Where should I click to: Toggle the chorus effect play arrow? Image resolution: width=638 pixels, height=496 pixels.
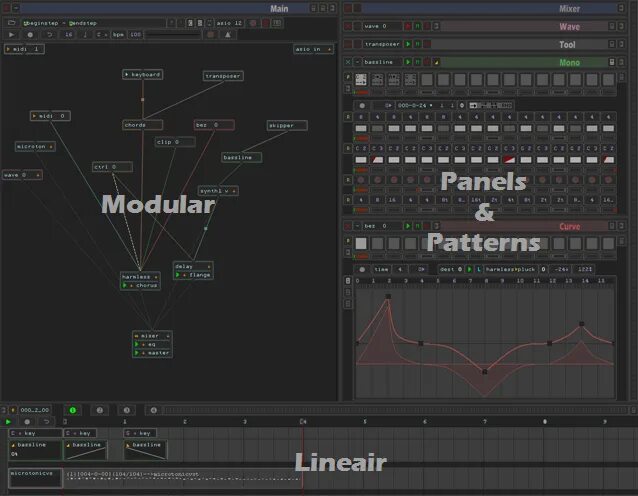click(x=125, y=285)
